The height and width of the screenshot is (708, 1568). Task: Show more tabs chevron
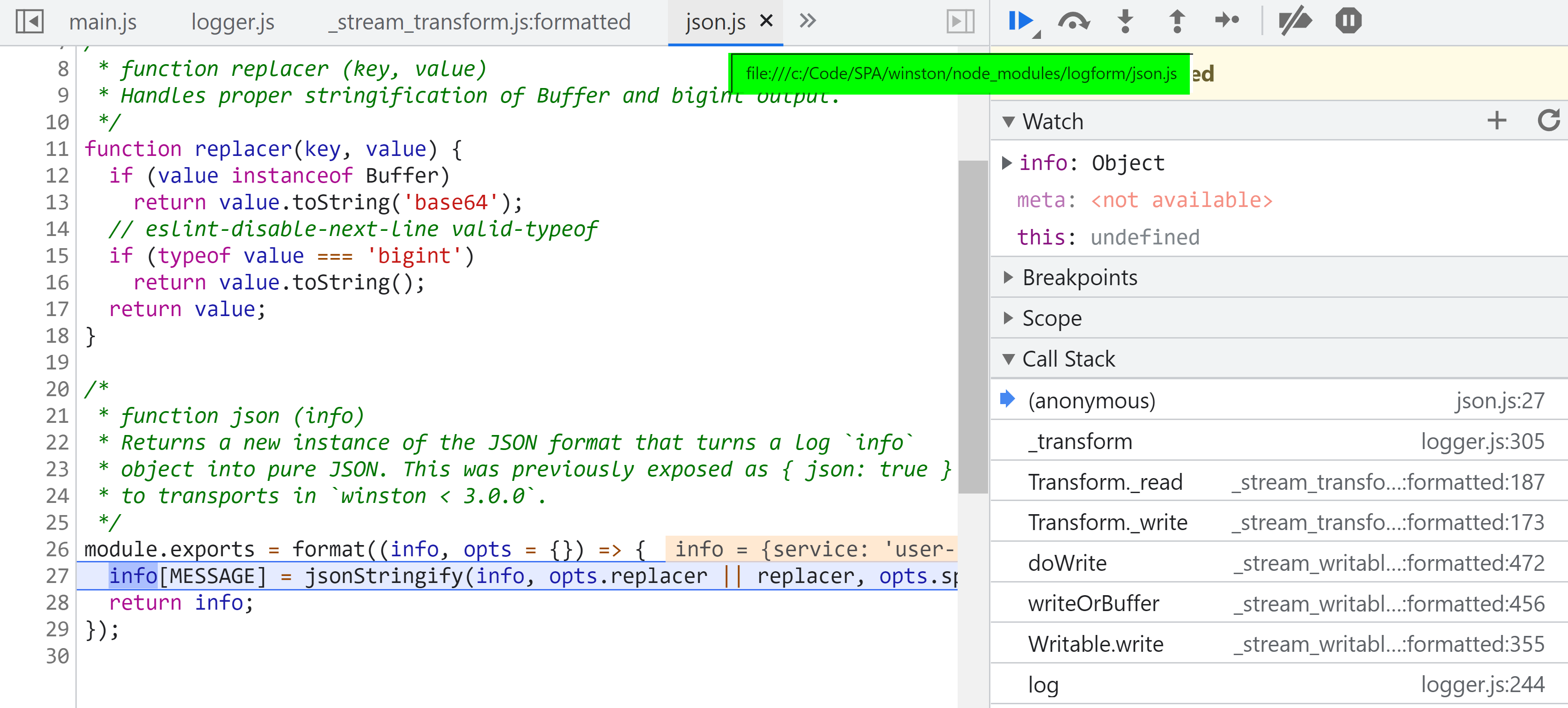pos(807,22)
